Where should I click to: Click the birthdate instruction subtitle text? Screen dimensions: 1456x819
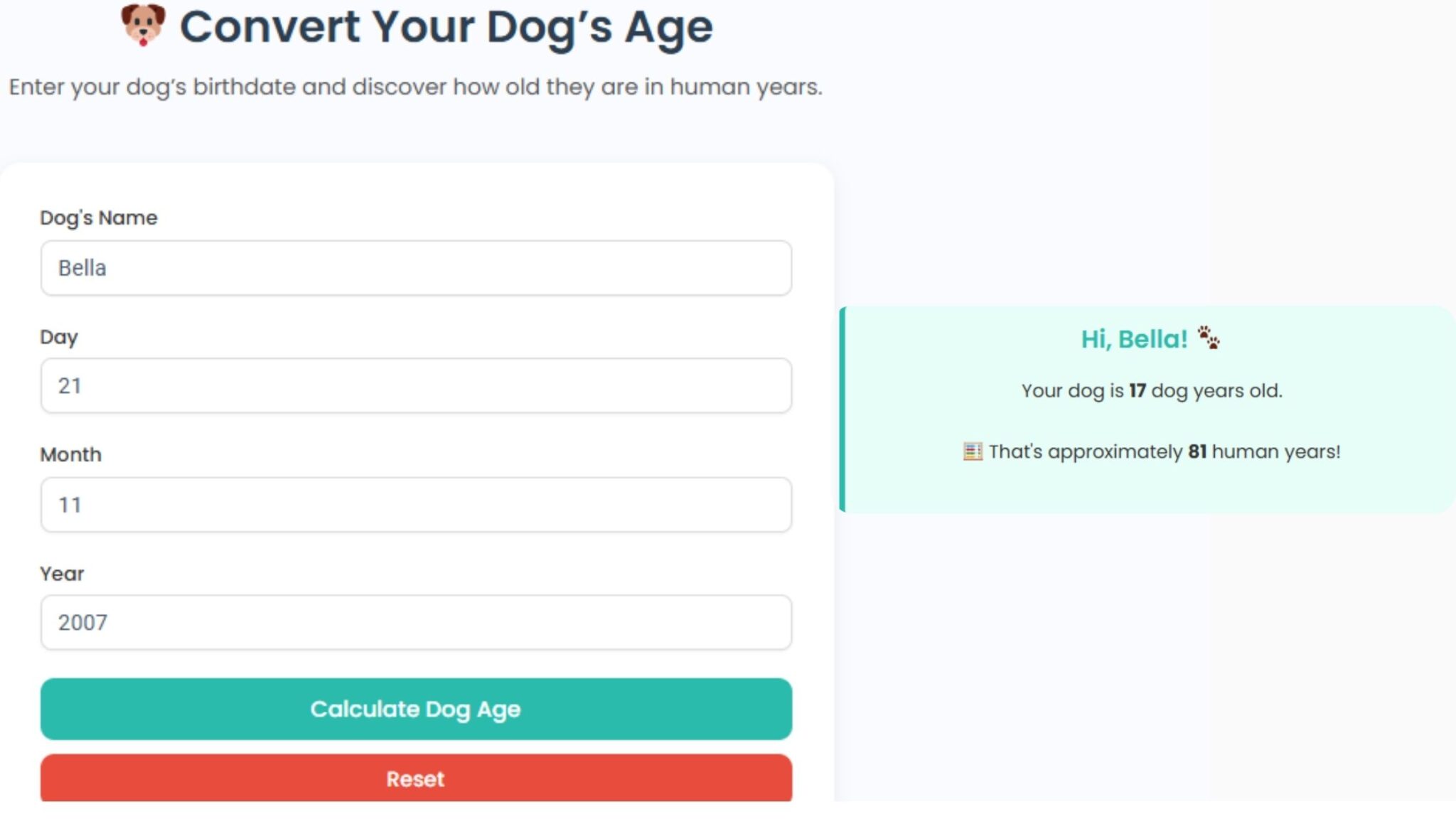tap(415, 87)
